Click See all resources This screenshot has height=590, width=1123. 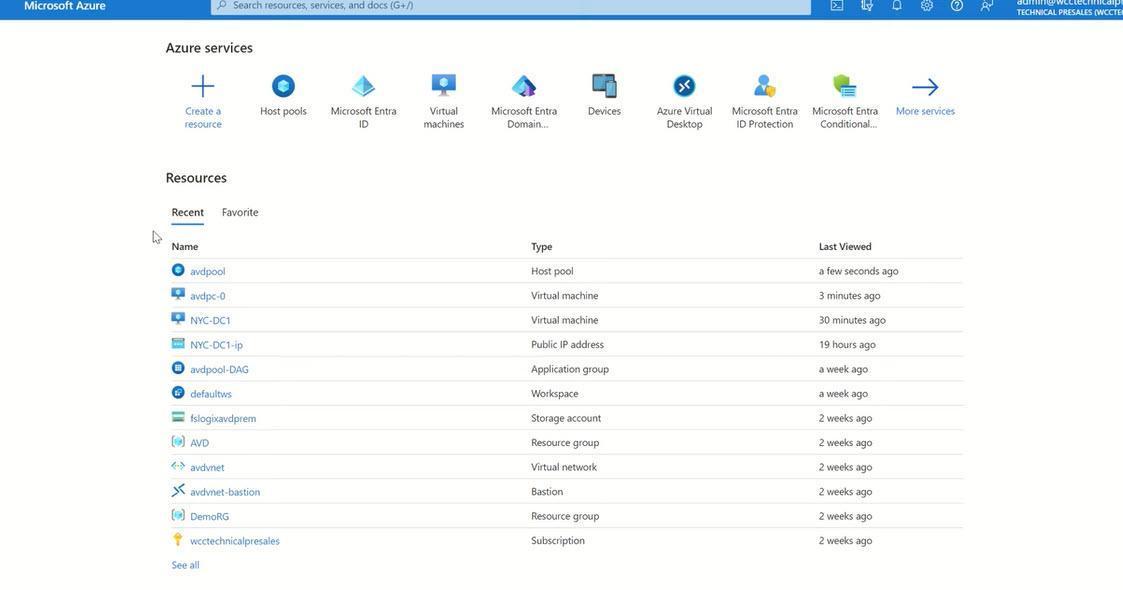(186, 565)
